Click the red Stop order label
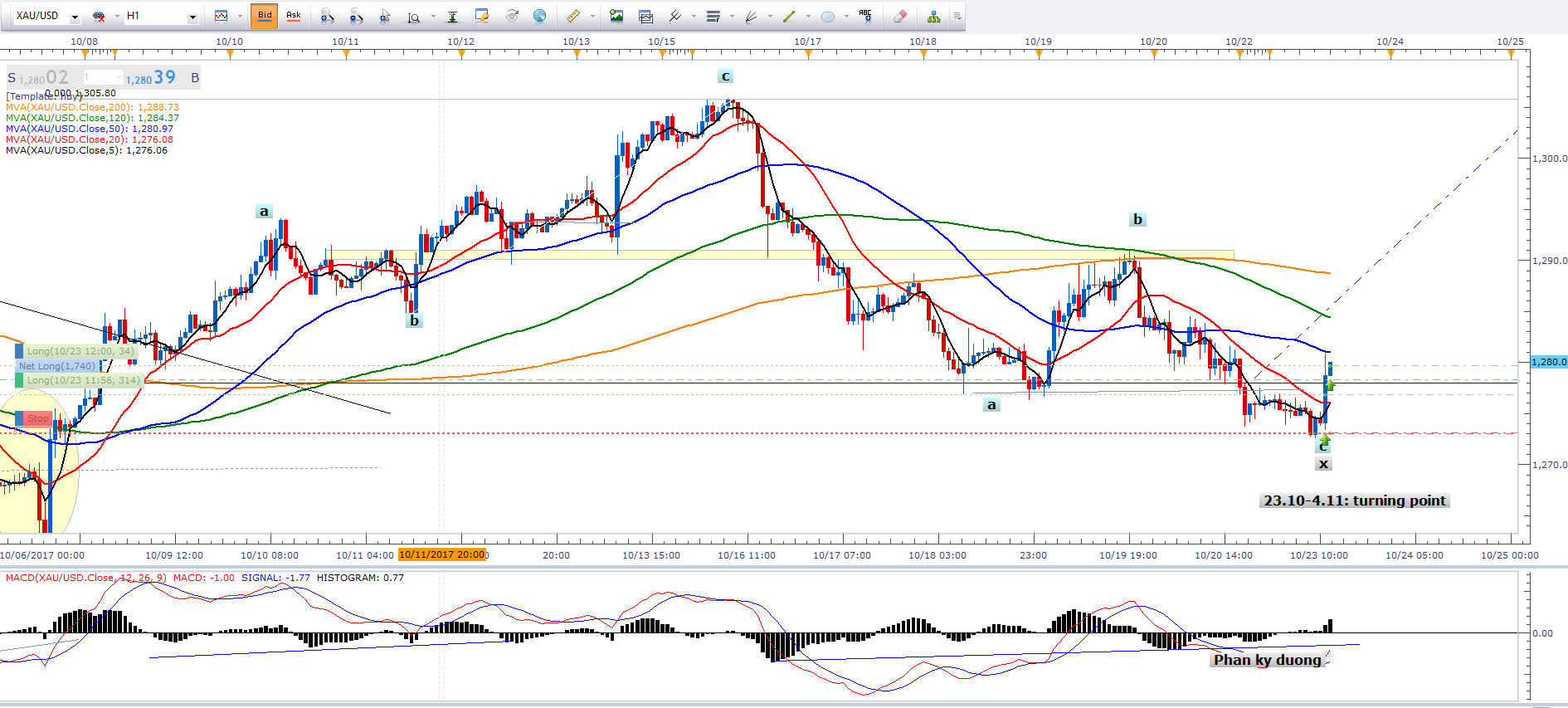 (37, 418)
